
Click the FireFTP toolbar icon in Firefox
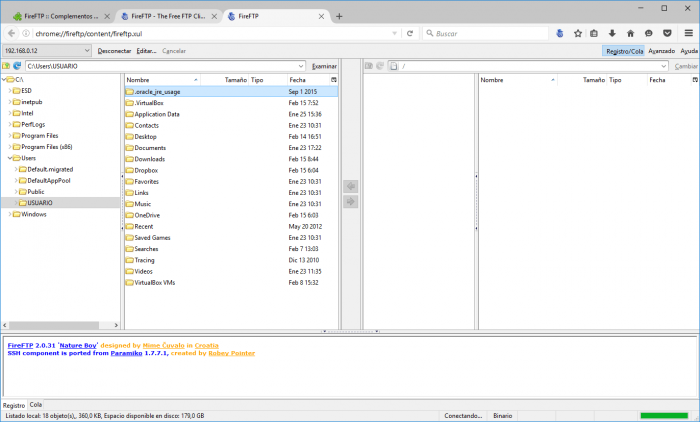[560, 33]
